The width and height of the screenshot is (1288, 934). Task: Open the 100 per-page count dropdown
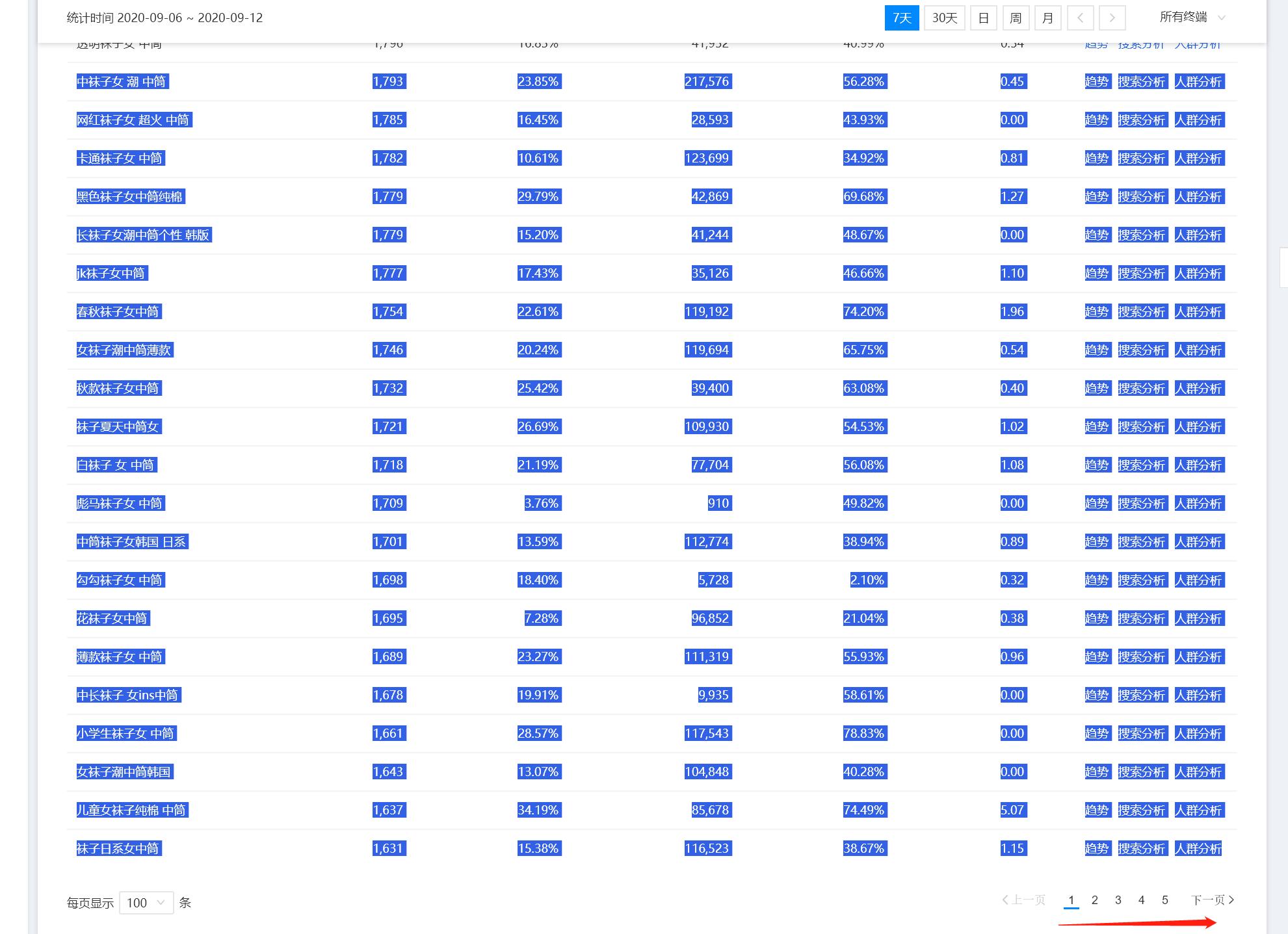(146, 903)
